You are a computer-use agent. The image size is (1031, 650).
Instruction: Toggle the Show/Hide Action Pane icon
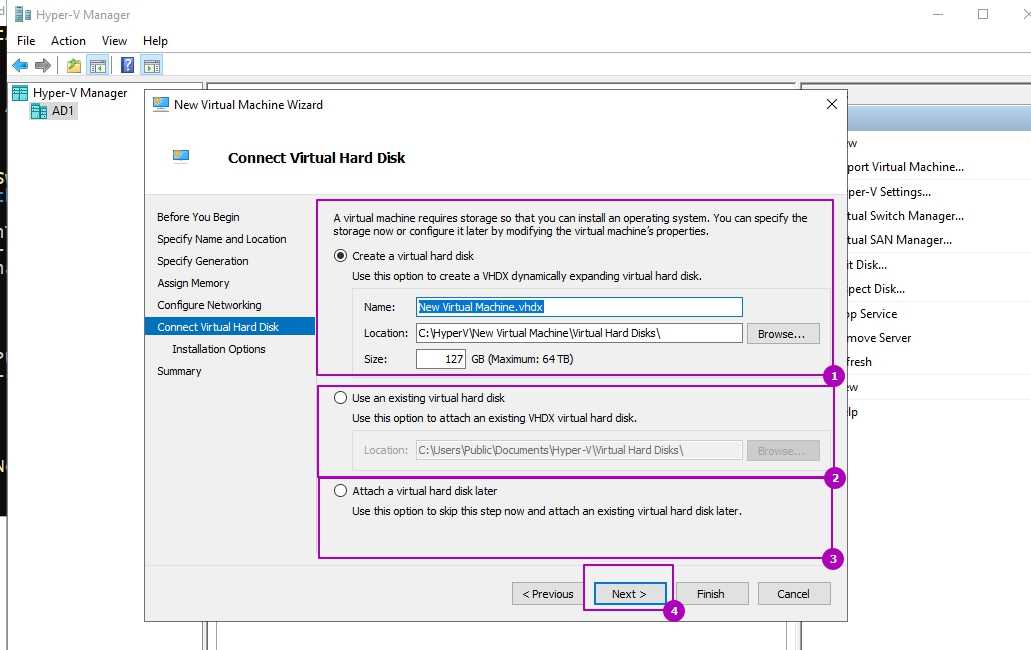(152, 65)
